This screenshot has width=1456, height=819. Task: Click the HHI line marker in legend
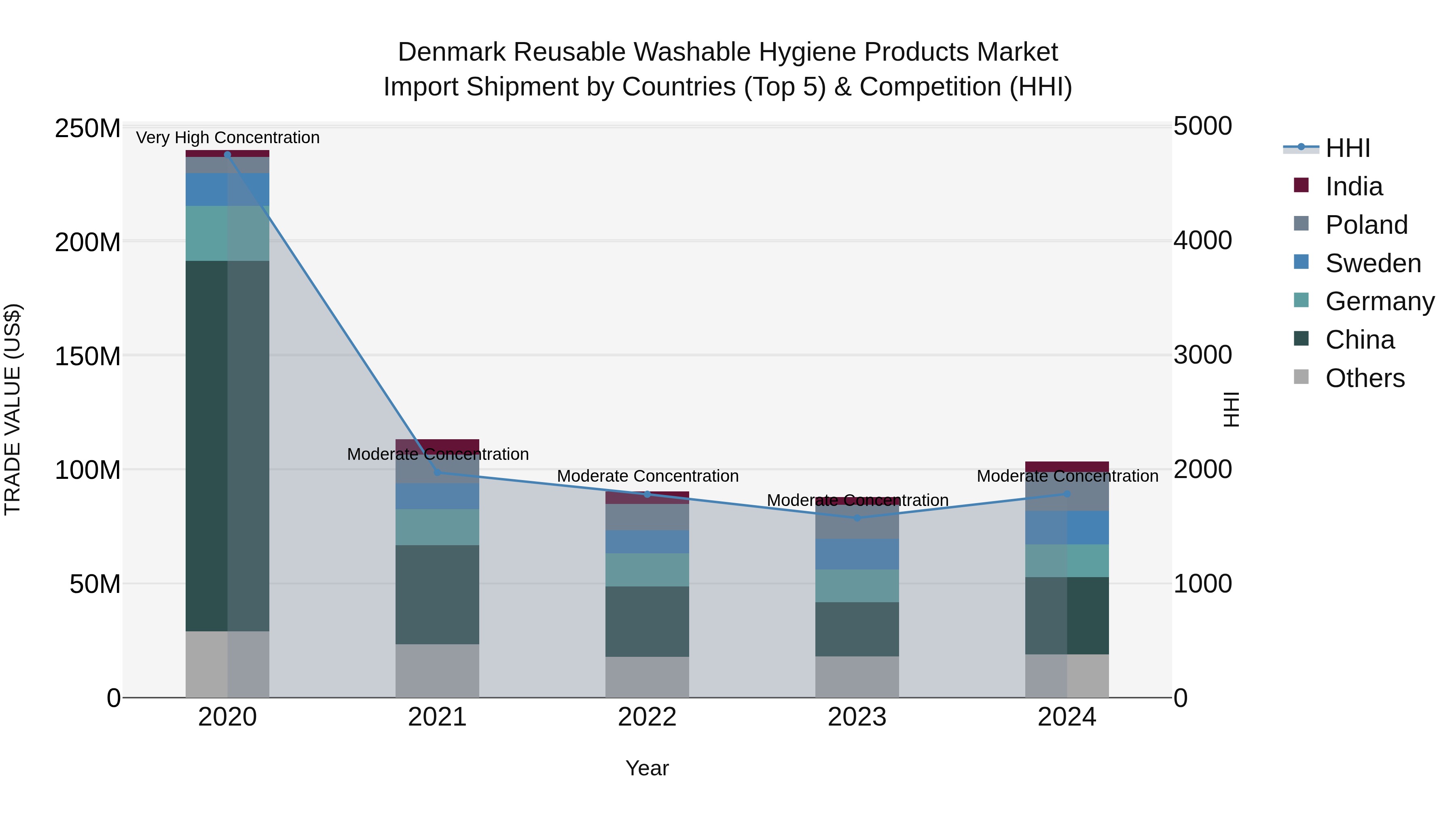click(x=1301, y=147)
